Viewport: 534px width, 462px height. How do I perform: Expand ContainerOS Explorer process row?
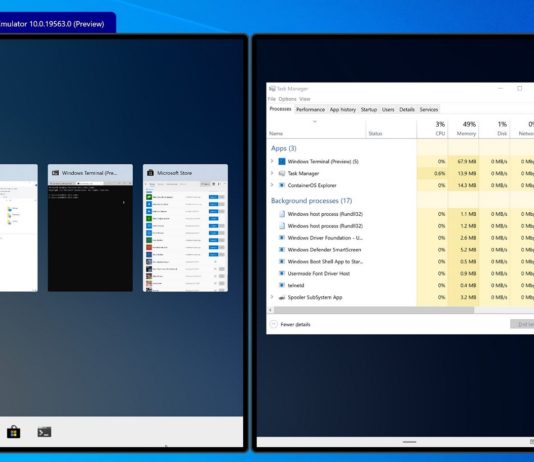(x=272, y=185)
